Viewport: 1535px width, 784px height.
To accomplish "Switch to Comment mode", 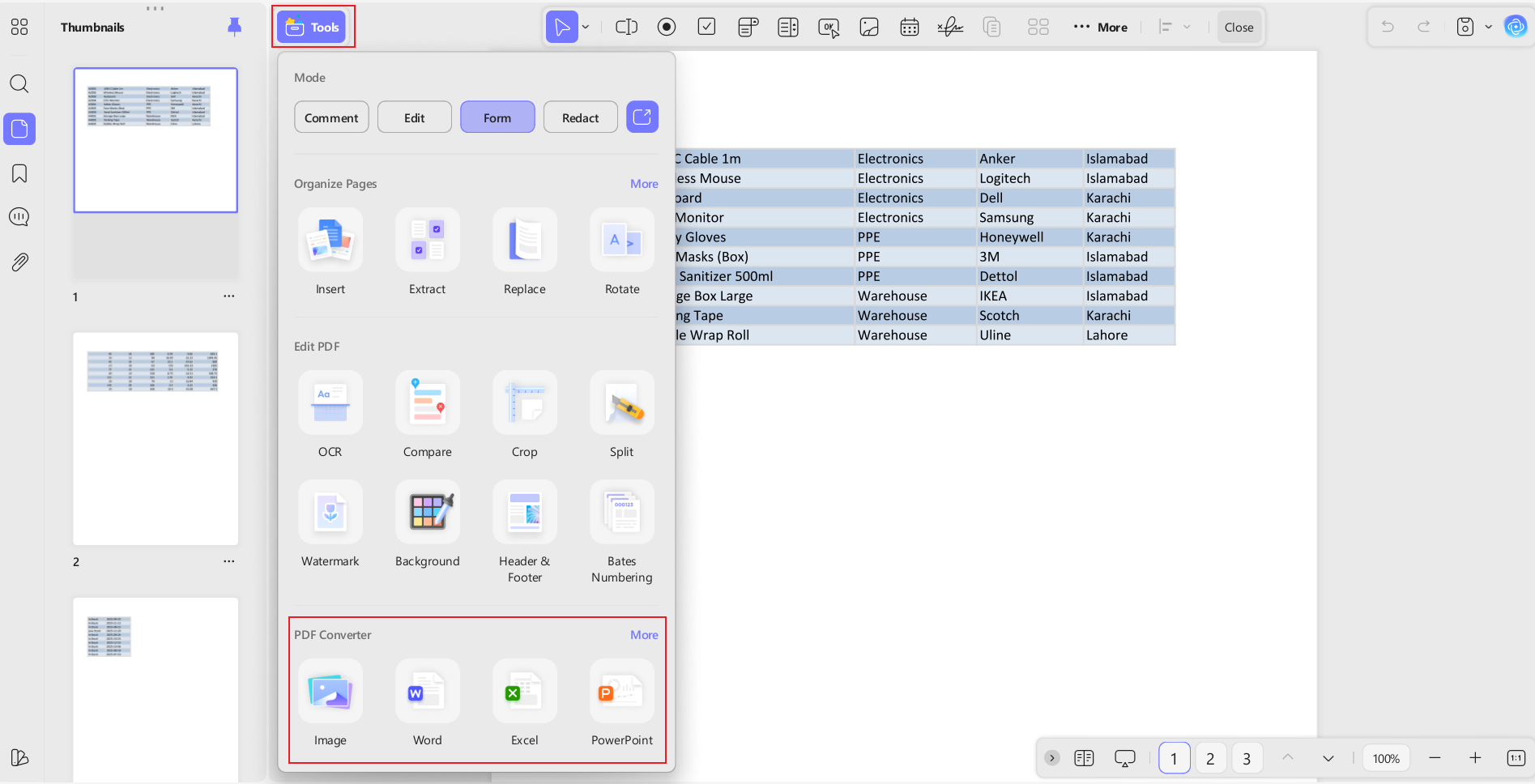I will tap(331, 117).
